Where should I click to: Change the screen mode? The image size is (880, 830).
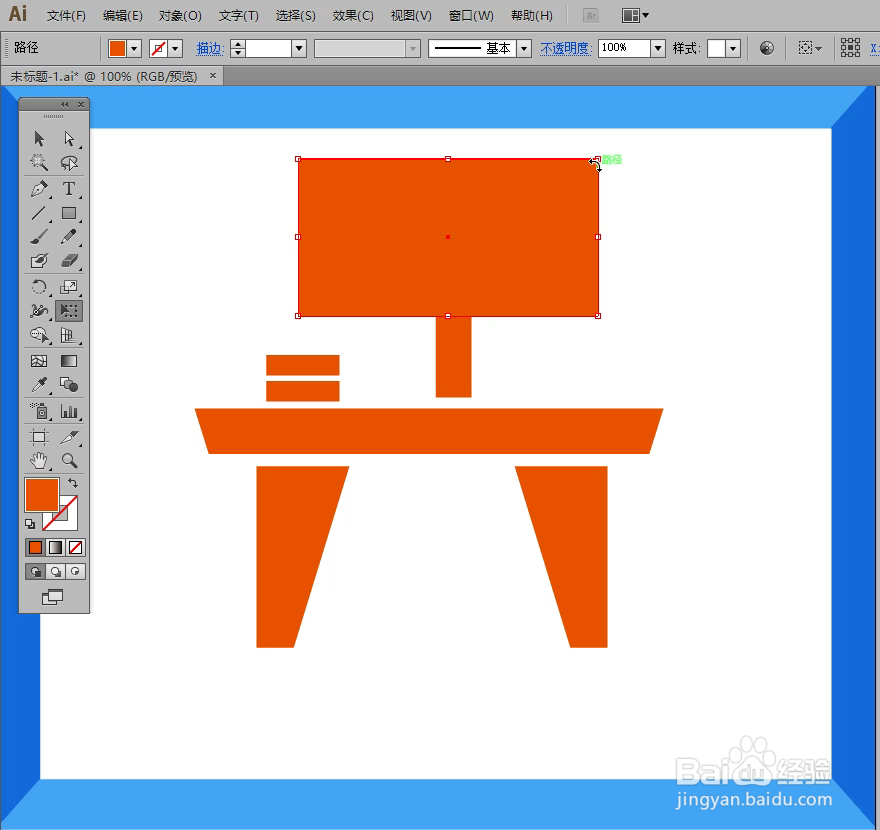pyautogui.click(x=53, y=597)
